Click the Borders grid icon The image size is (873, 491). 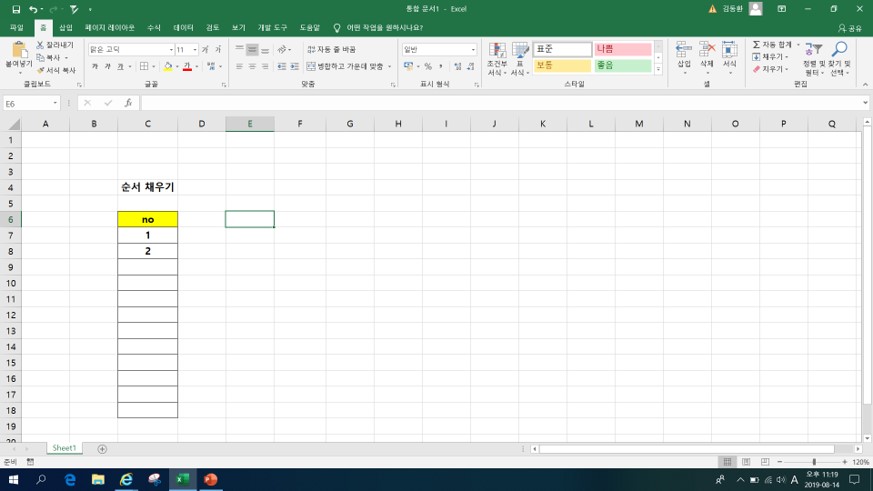[x=144, y=66]
